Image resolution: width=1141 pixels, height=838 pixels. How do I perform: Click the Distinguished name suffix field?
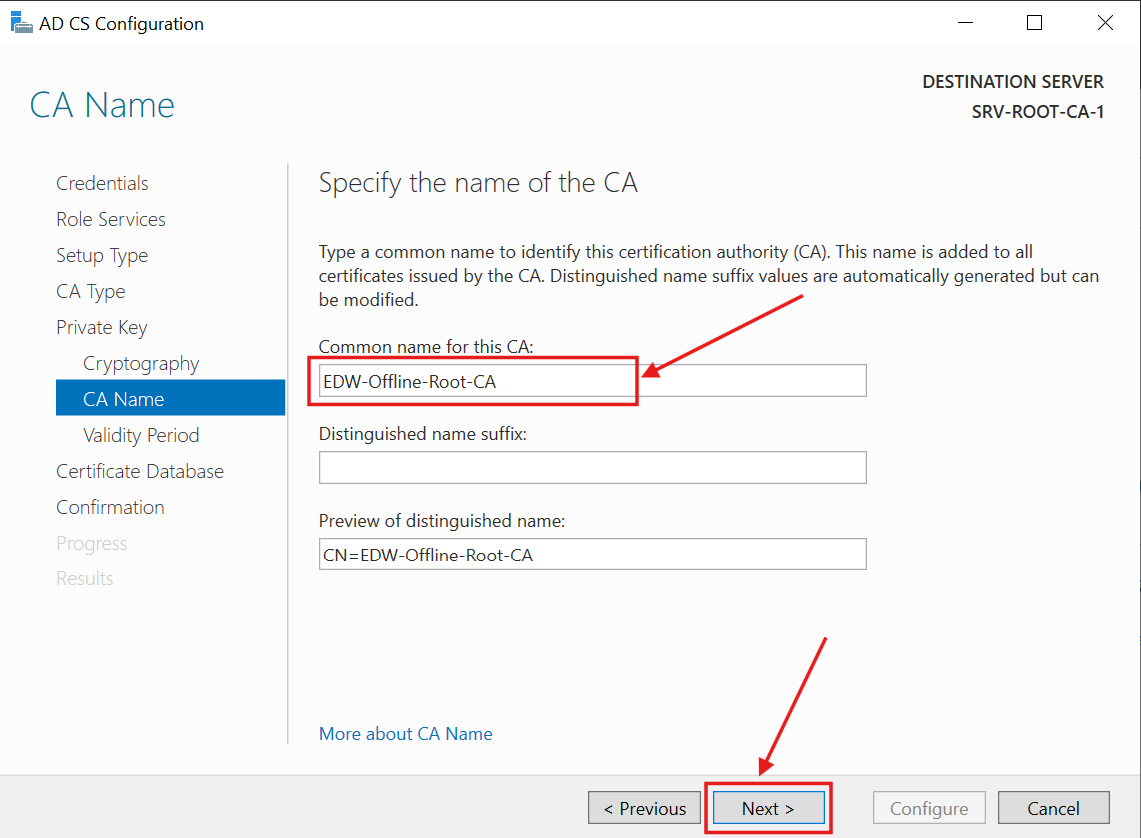point(592,467)
